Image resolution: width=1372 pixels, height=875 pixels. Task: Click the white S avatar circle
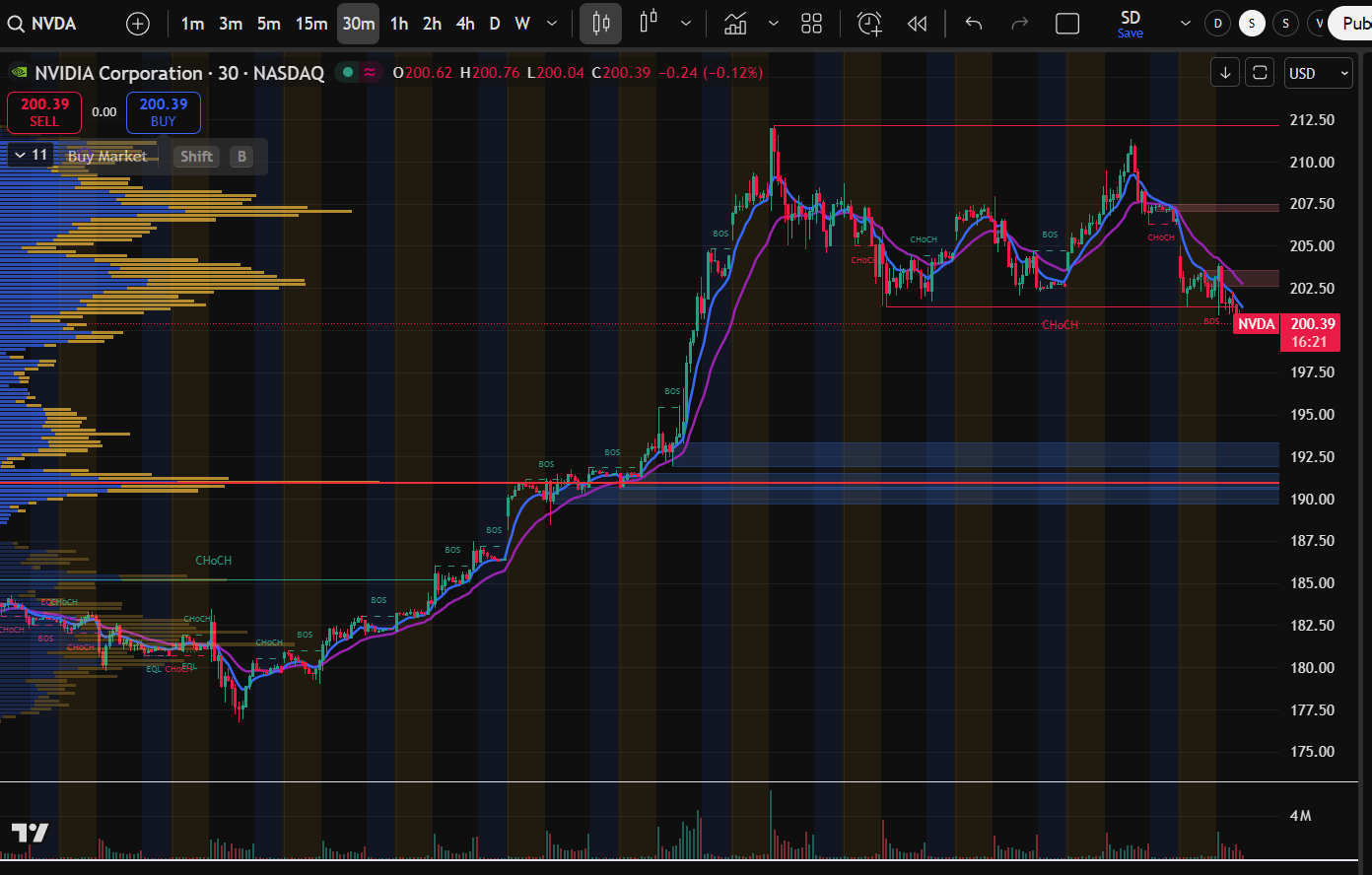coord(1253,24)
